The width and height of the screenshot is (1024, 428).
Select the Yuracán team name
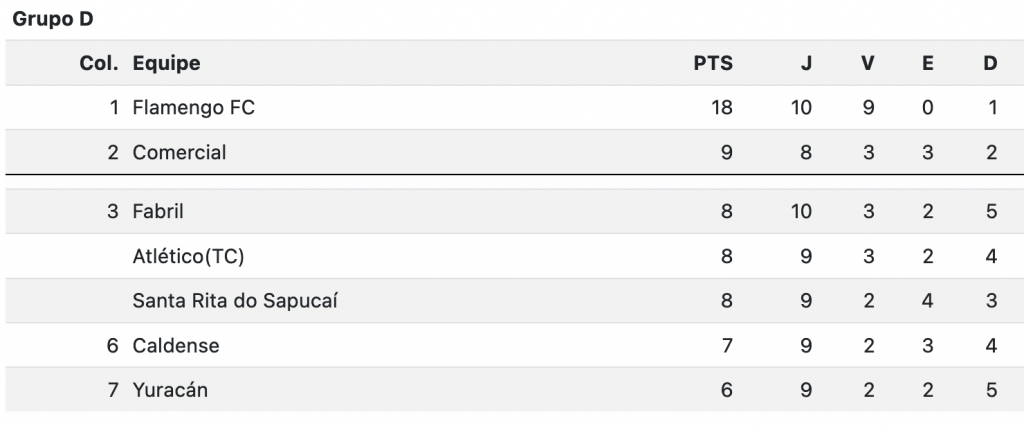coord(170,390)
